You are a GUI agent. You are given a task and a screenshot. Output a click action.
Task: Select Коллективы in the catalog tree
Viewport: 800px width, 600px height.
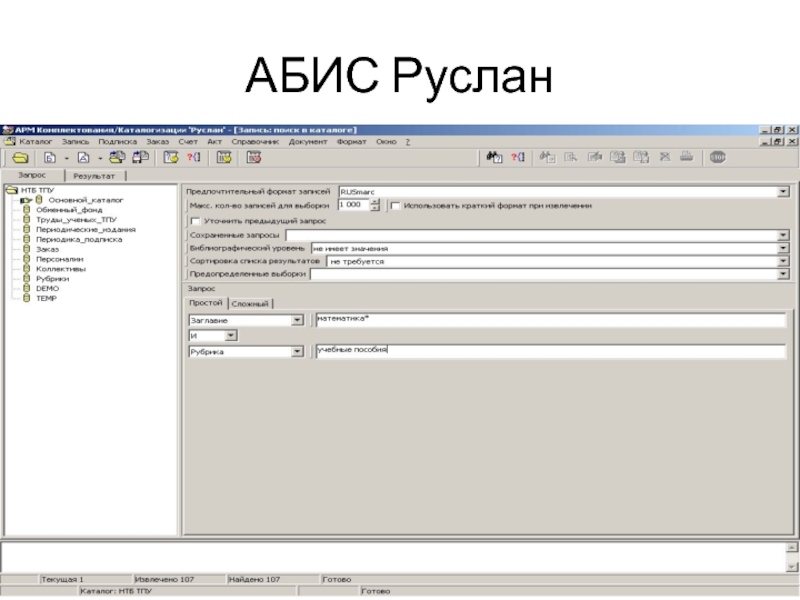click(x=61, y=269)
